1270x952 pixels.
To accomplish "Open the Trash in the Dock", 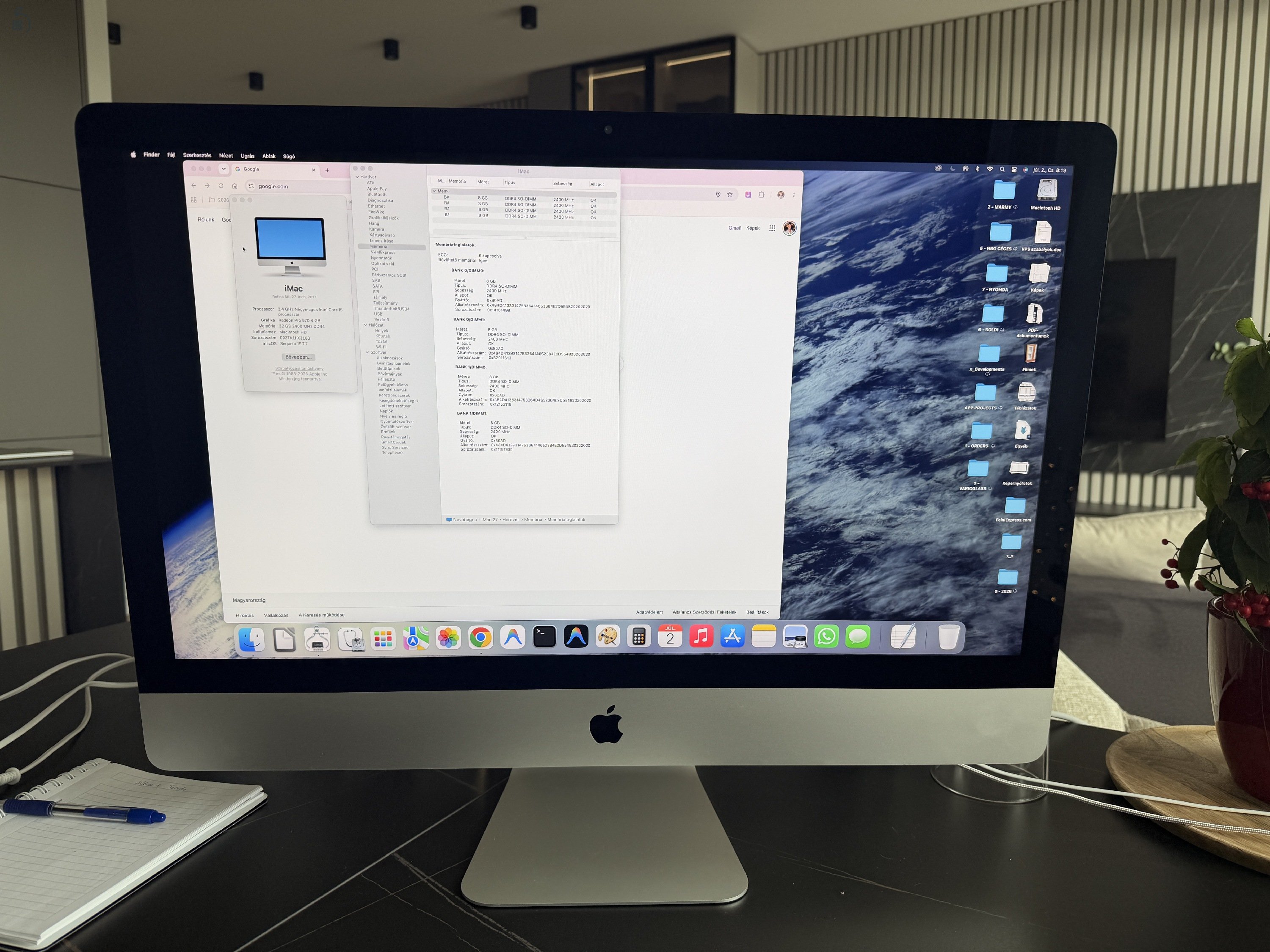I will (949, 636).
